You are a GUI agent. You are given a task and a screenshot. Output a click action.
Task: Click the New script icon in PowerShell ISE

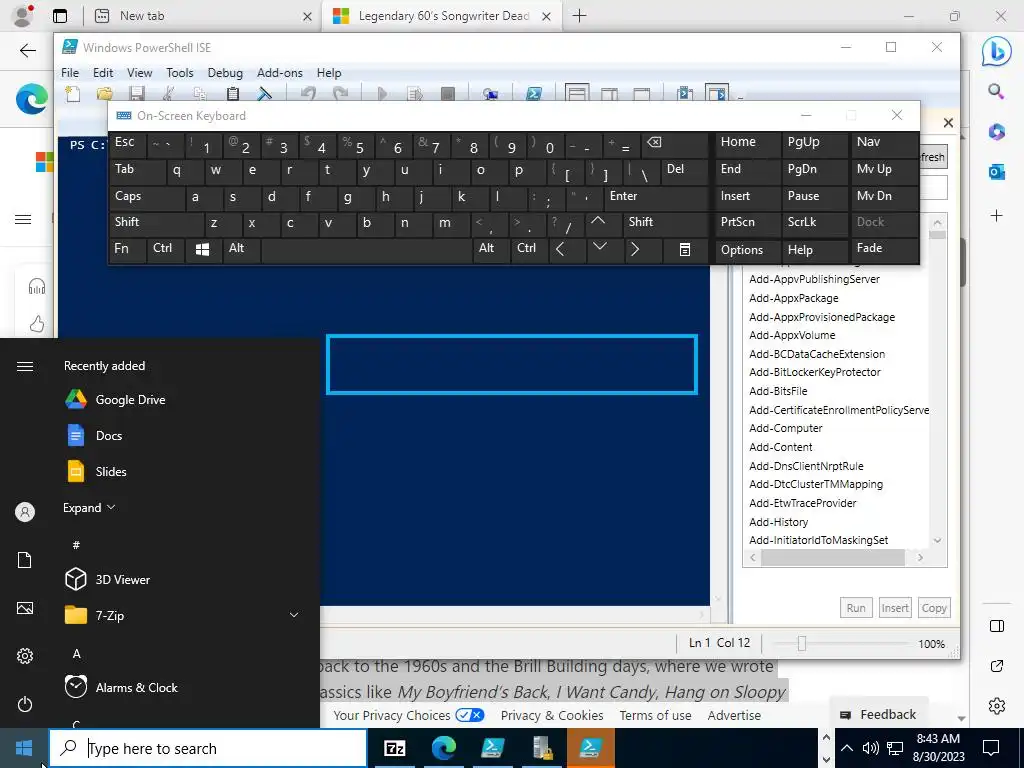coord(73,94)
